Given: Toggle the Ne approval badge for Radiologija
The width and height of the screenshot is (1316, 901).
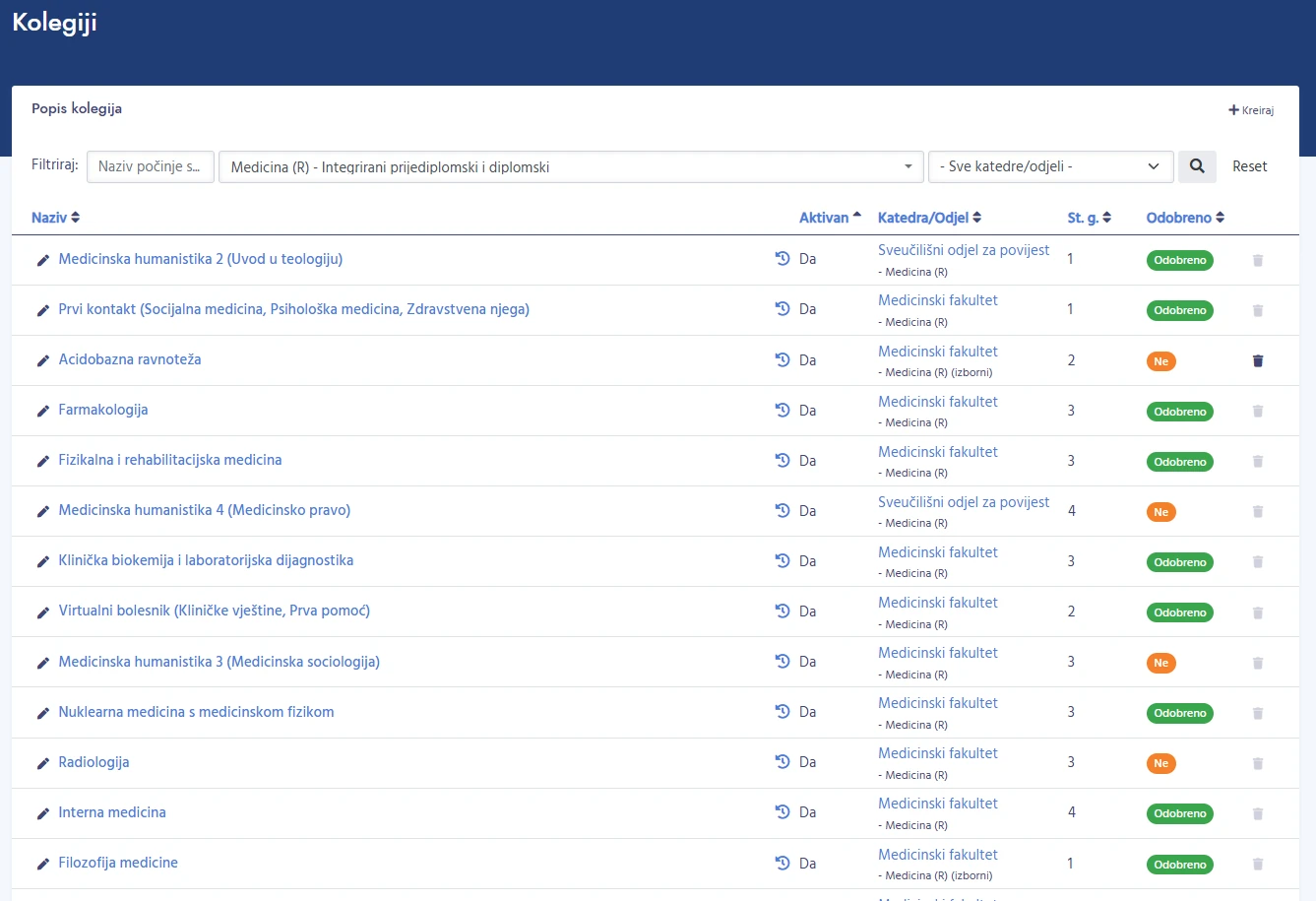Looking at the screenshot, I should point(1160,763).
